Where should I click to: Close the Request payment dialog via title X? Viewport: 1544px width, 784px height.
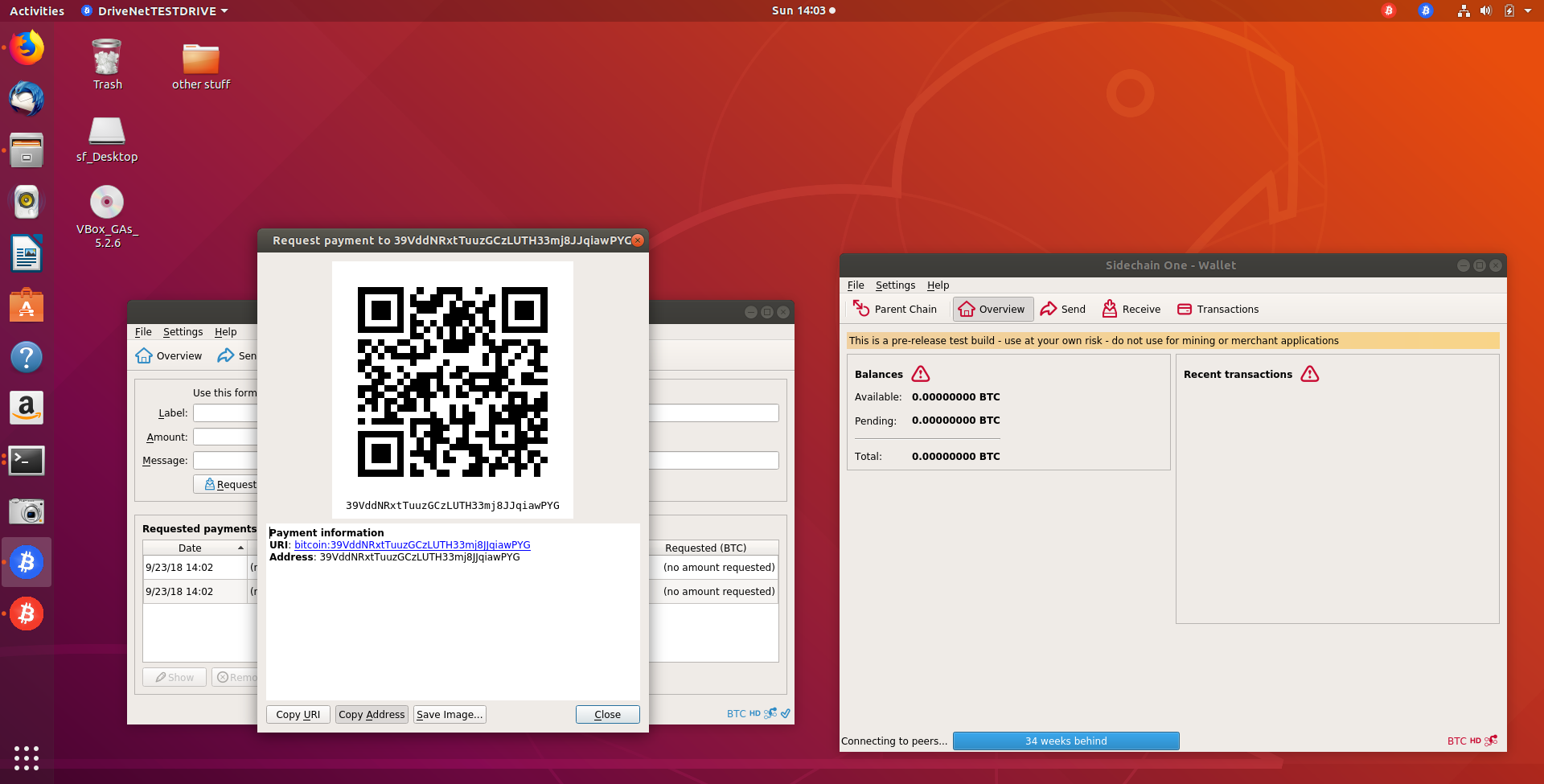coord(638,240)
